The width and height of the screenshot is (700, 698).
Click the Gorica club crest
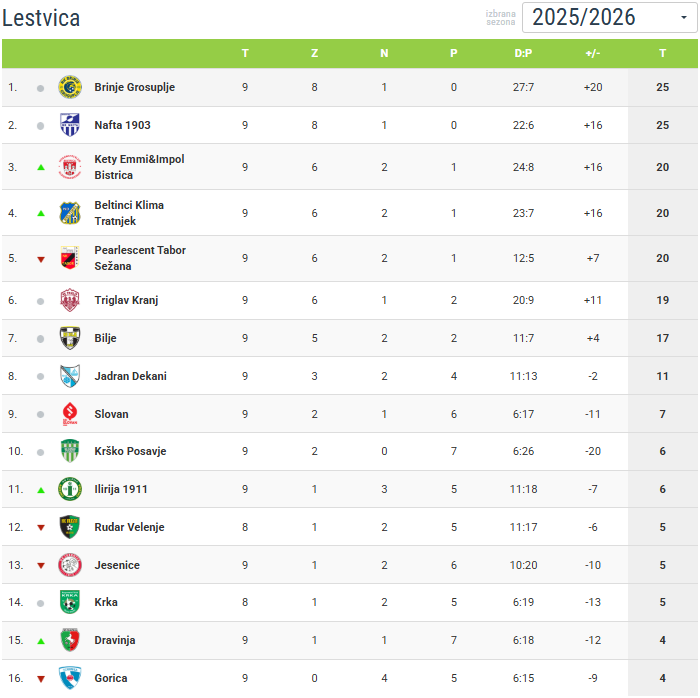point(70,678)
